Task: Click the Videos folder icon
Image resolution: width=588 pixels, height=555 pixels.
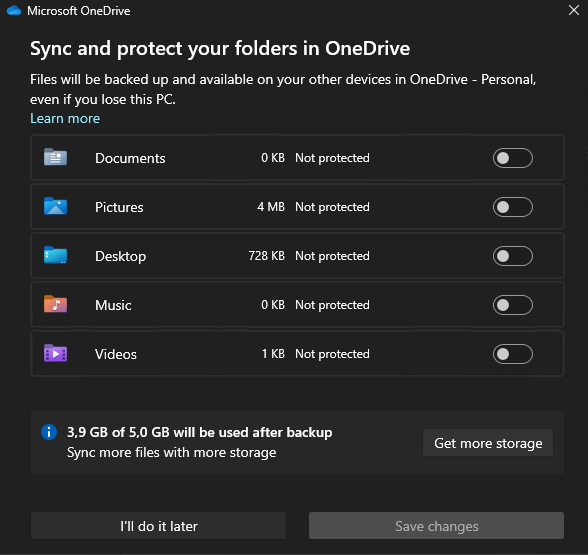Action: click(56, 353)
